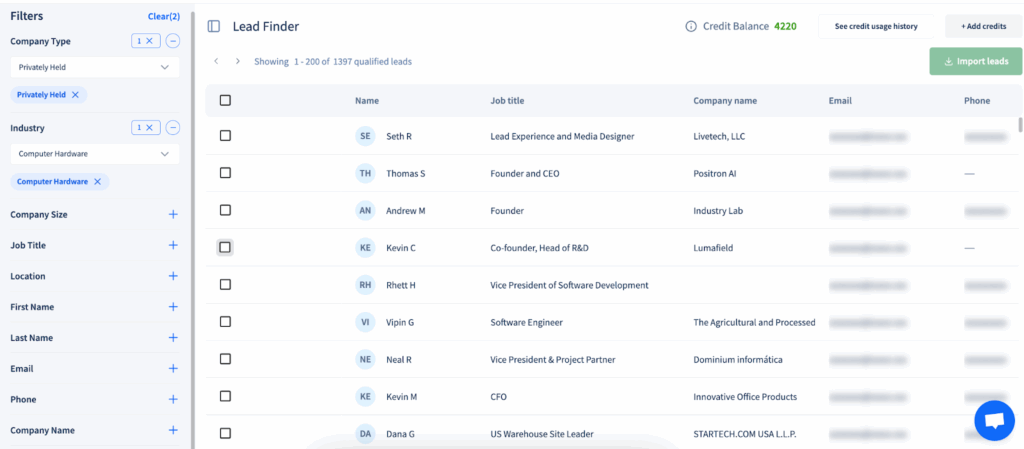Click the Credit Balance info icon
1024x449 pixels.
tap(691, 27)
